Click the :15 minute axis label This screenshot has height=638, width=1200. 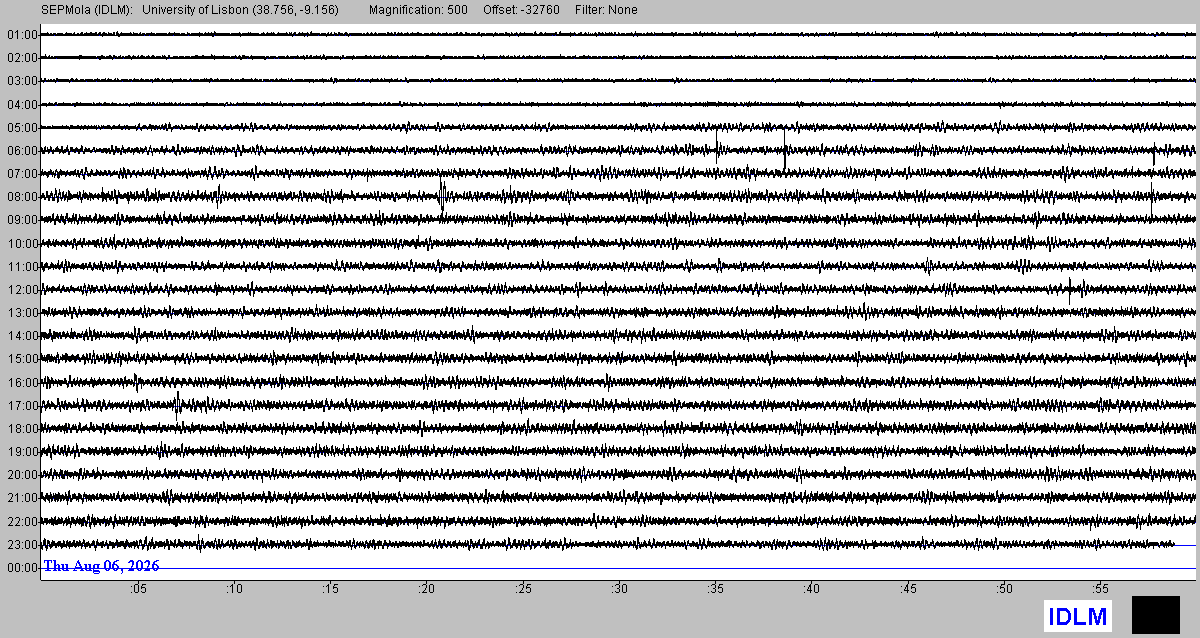pyautogui.click(x=330, y=589)
